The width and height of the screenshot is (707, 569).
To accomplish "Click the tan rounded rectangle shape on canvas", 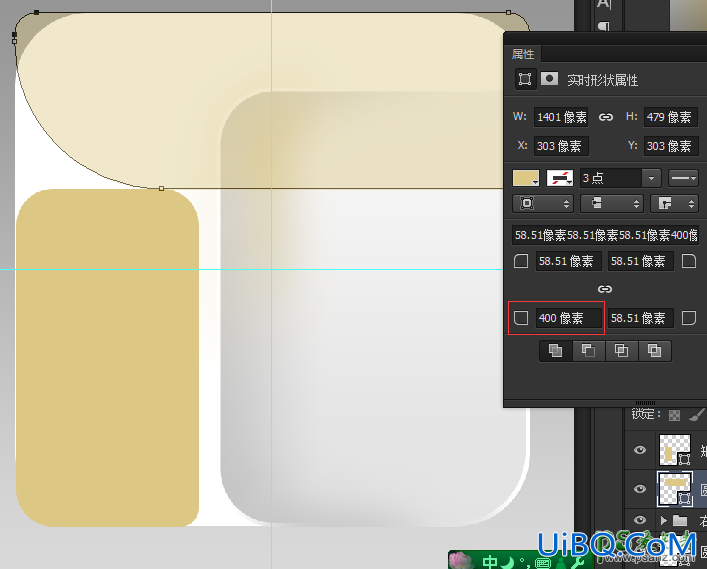I will 107,358.
